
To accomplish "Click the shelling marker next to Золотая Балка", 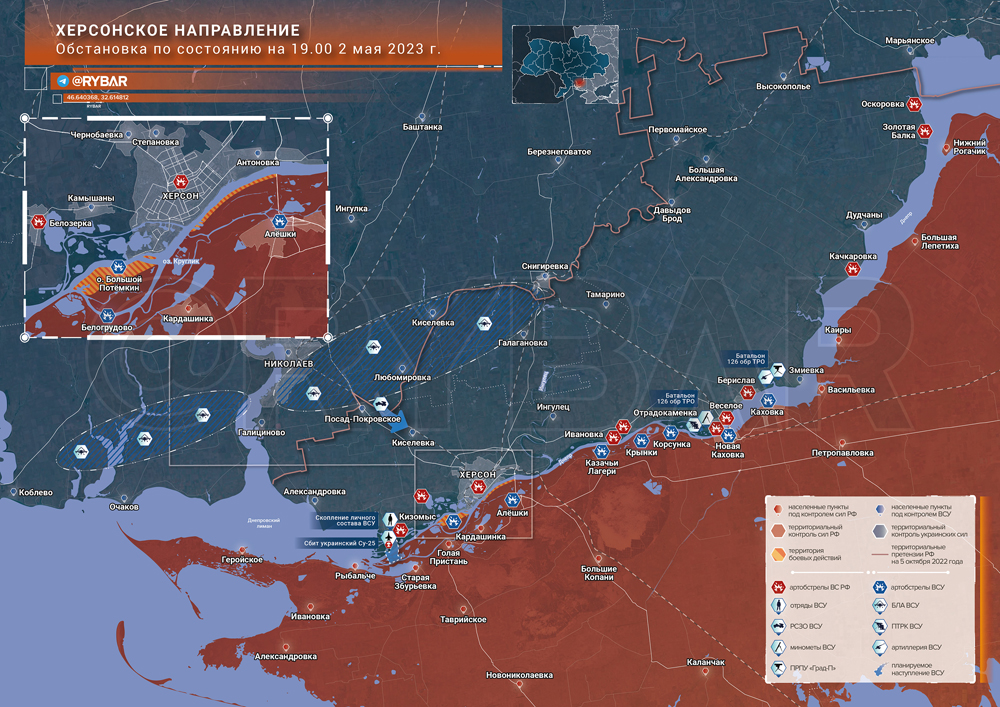I will click(924, 131).
